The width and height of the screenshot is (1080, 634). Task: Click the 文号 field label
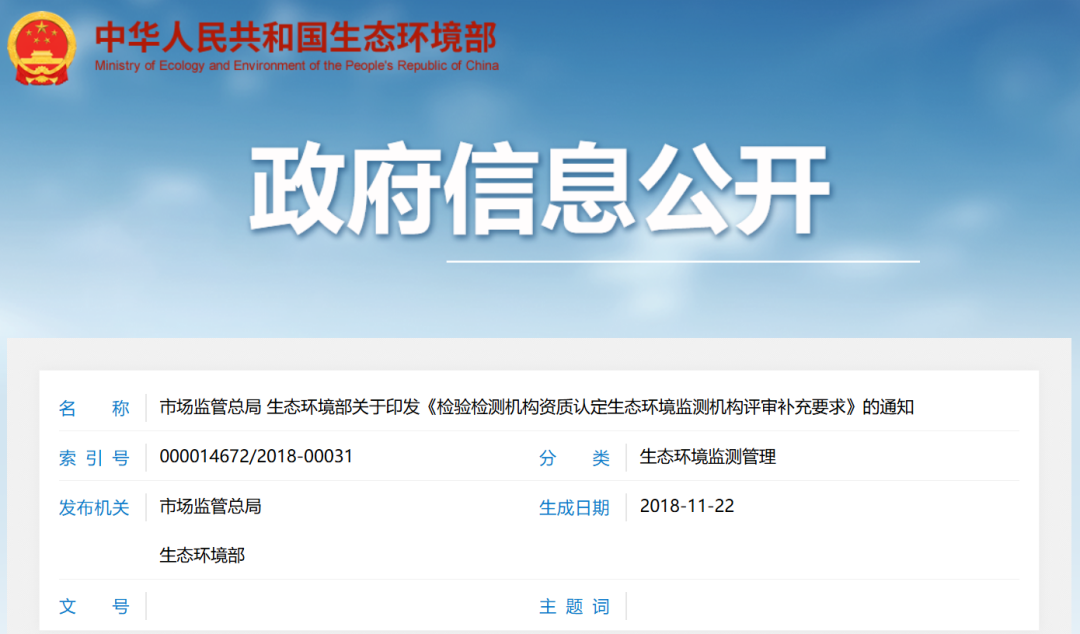94,607
